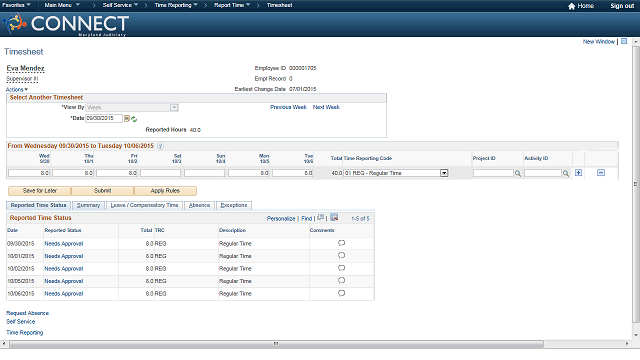Click the Save for Later button
The height and width of the screenshot is (360, 640).
(40, 191)
